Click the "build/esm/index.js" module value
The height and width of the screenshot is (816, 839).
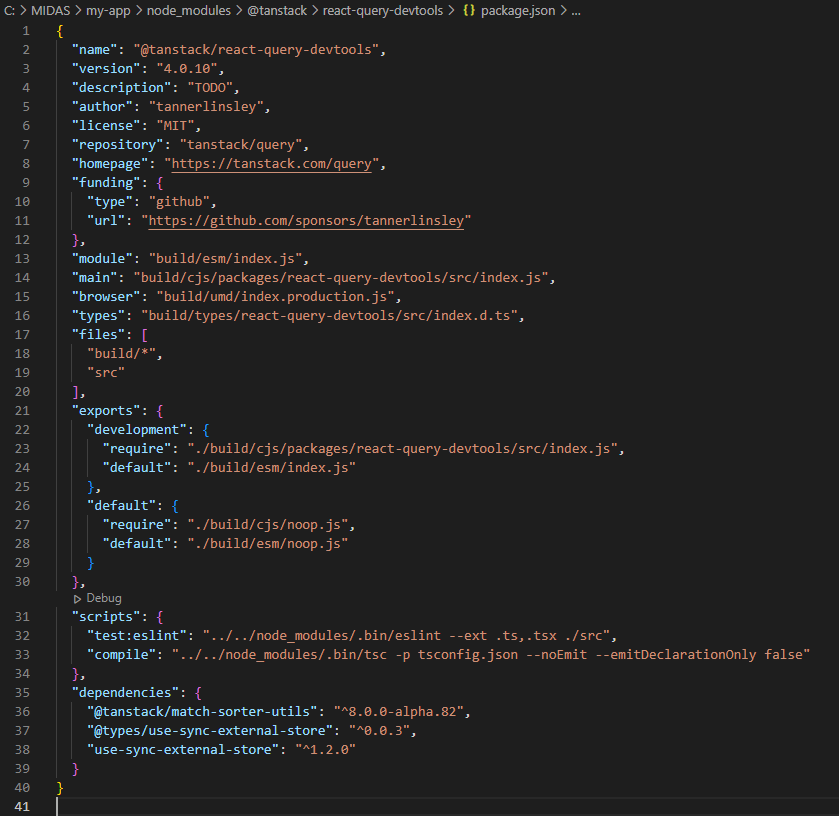click(225, 259)
